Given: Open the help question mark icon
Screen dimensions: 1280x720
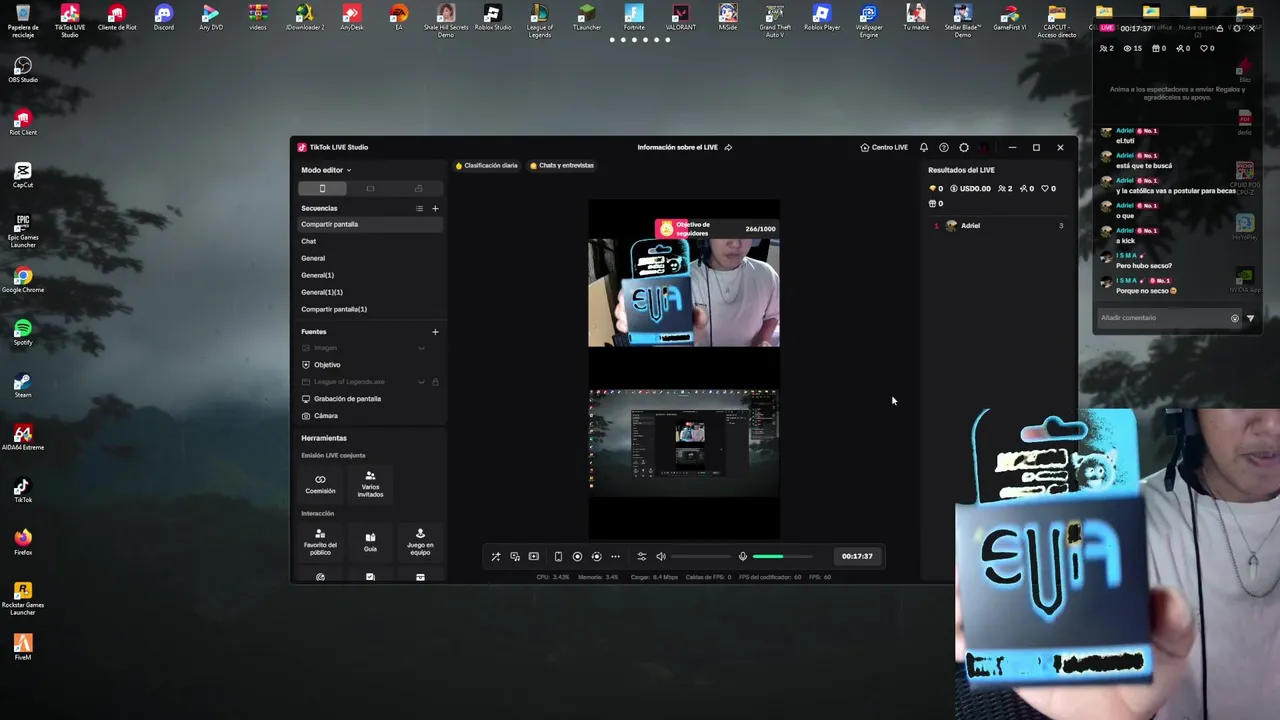Looking at the screenshot, I should click(943, 147).
